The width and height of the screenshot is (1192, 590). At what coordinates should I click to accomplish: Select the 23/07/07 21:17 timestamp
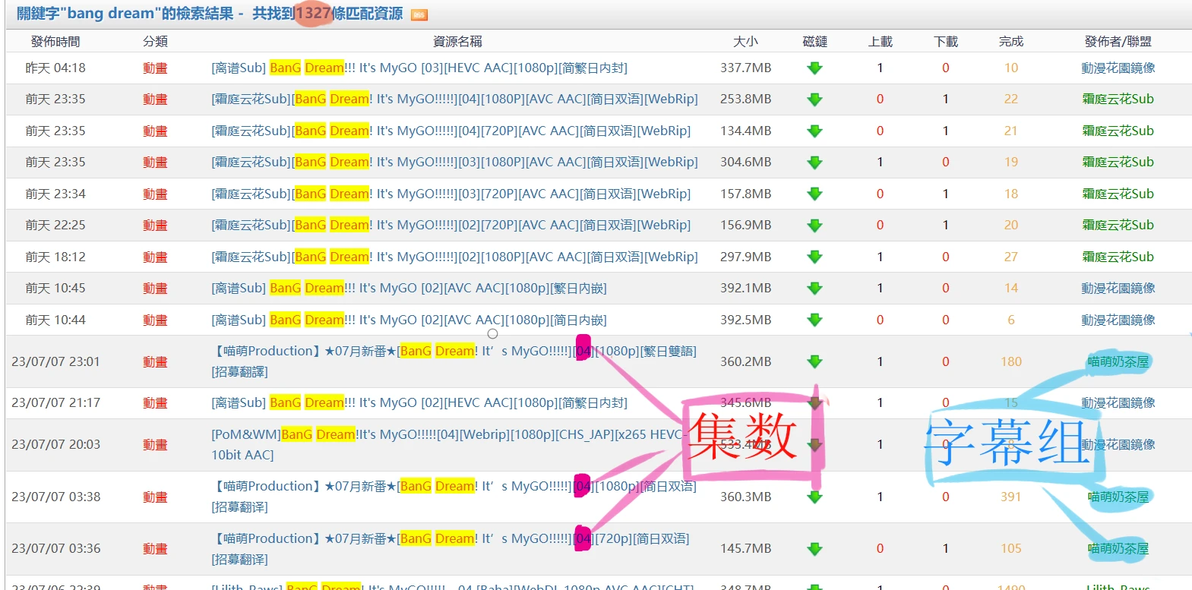55,403
